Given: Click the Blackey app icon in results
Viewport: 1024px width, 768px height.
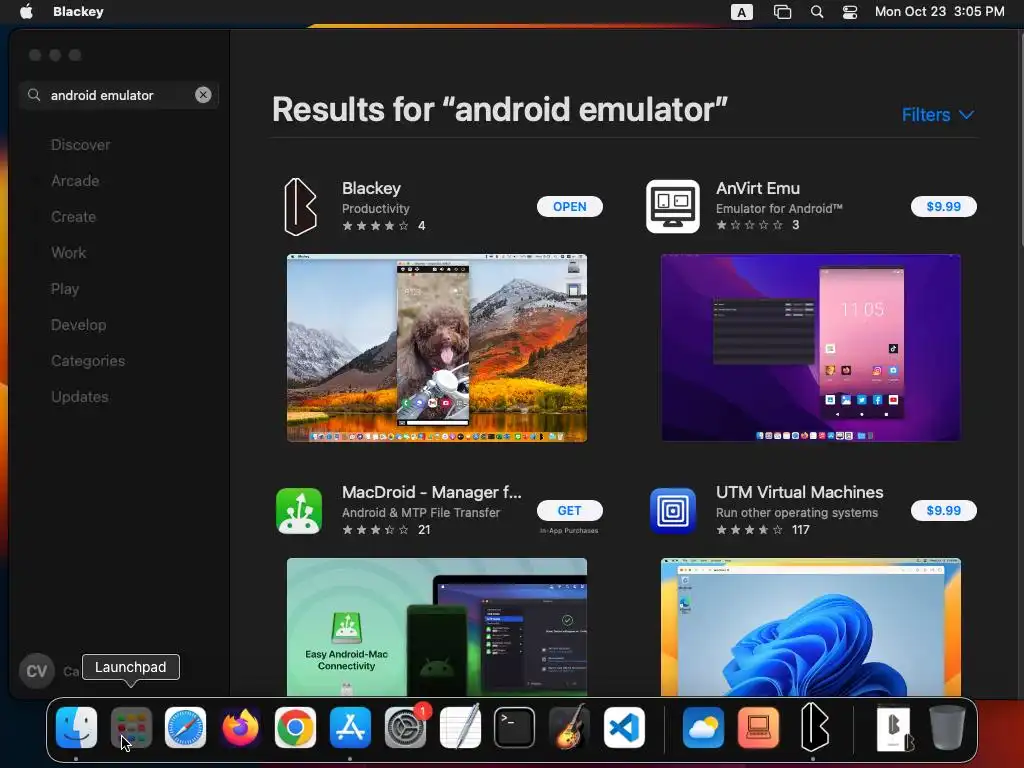Looking at the screenshot, I should pyautogui.click(x=300, y=206).
